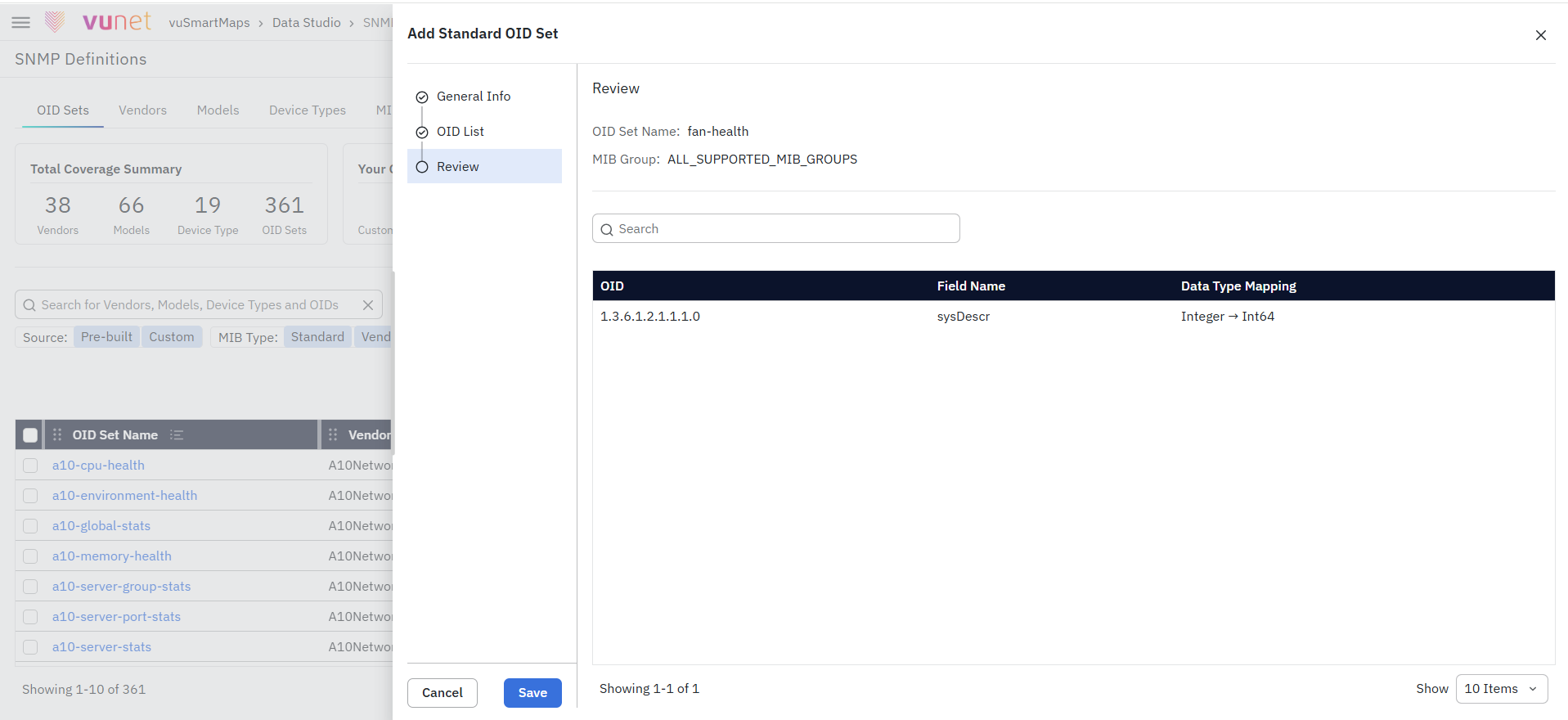Open the hamburger navigation menu

click(21, 22)
